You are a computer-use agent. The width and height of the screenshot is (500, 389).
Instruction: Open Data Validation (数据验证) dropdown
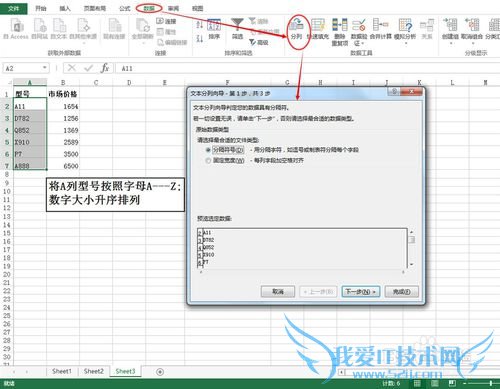coord(359,32)
